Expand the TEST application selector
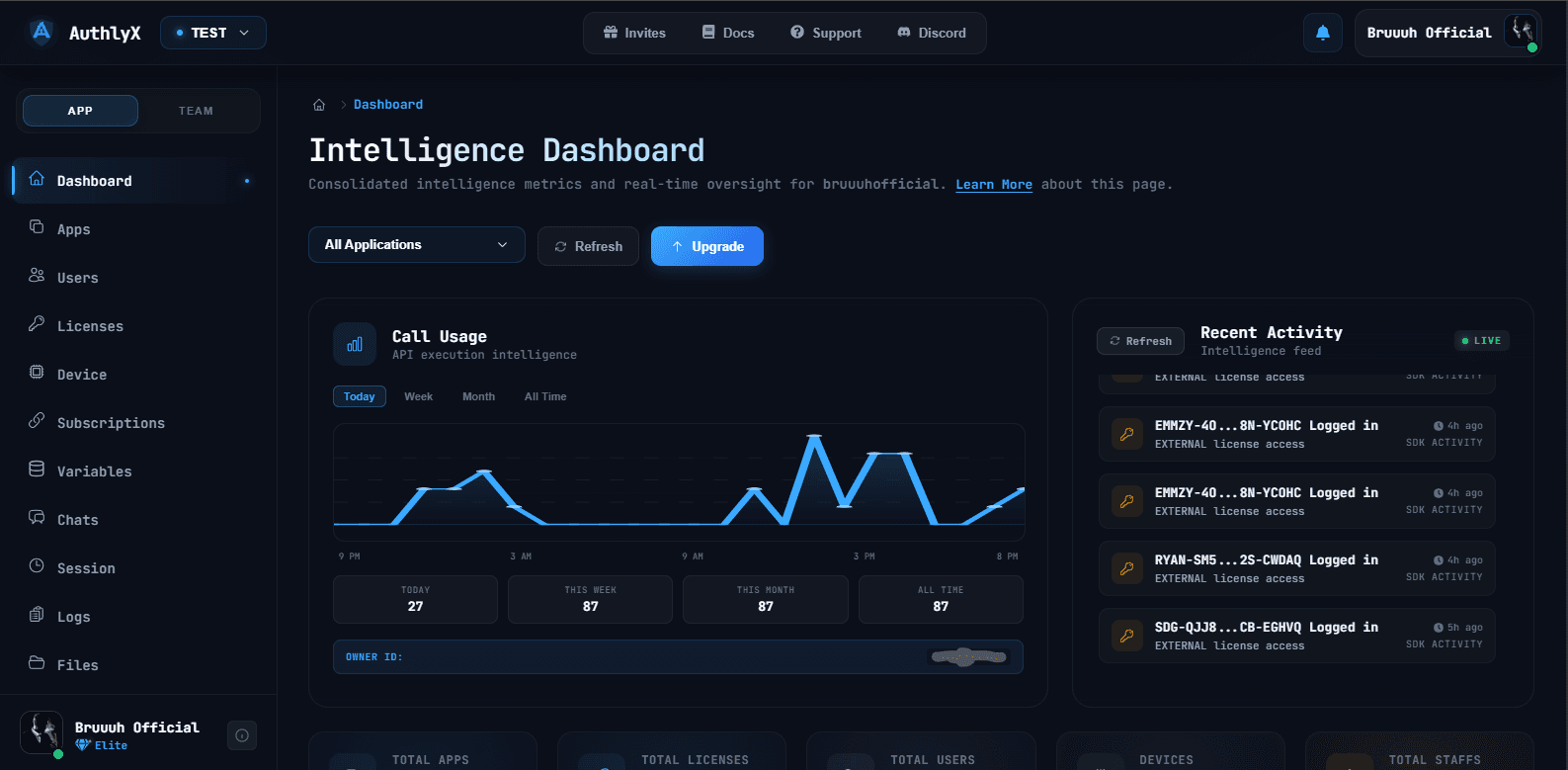Viewport: 1568px width, 770px height. click(x=212, y=33)
